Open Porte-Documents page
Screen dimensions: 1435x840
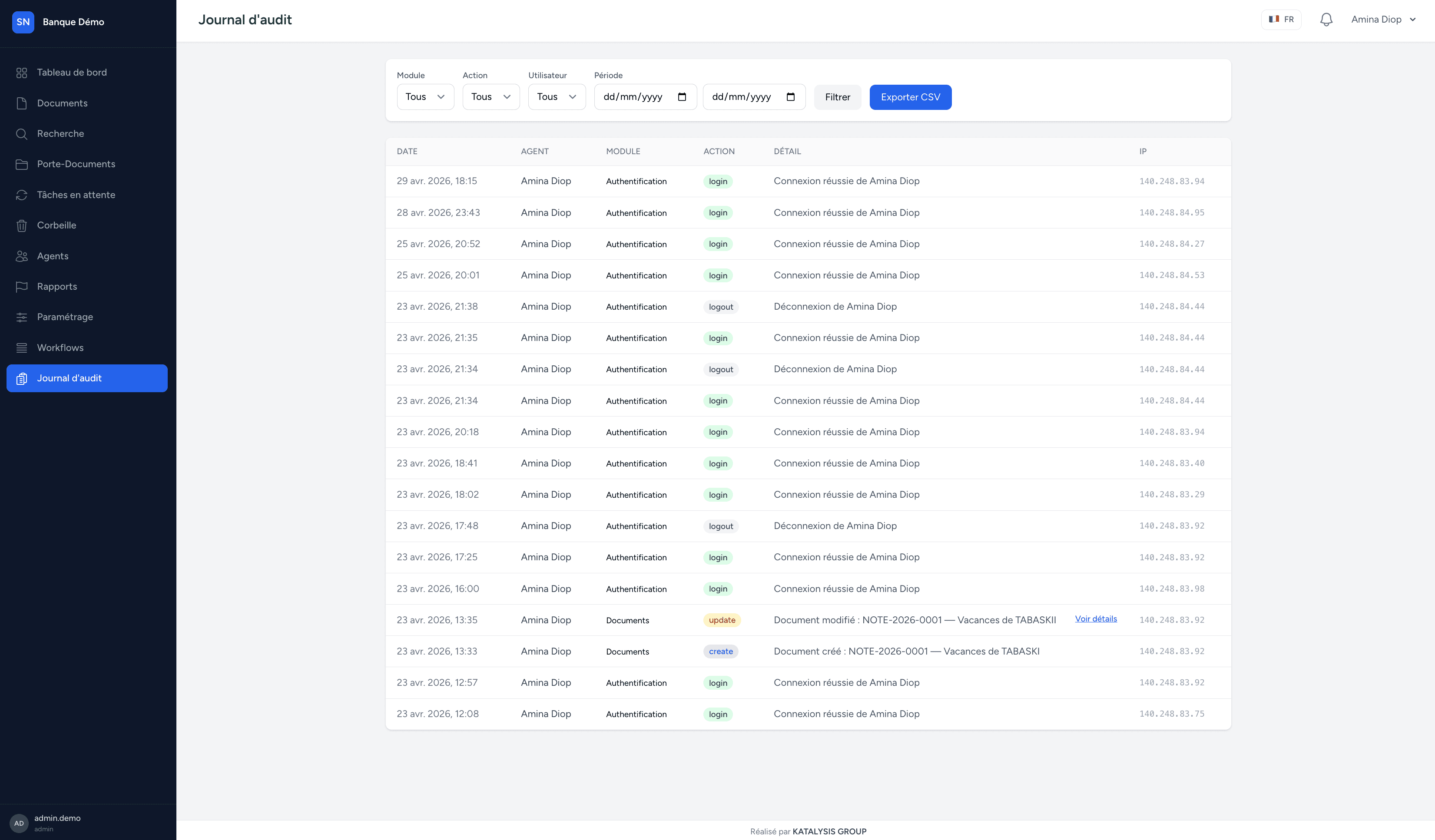point(87,164)
